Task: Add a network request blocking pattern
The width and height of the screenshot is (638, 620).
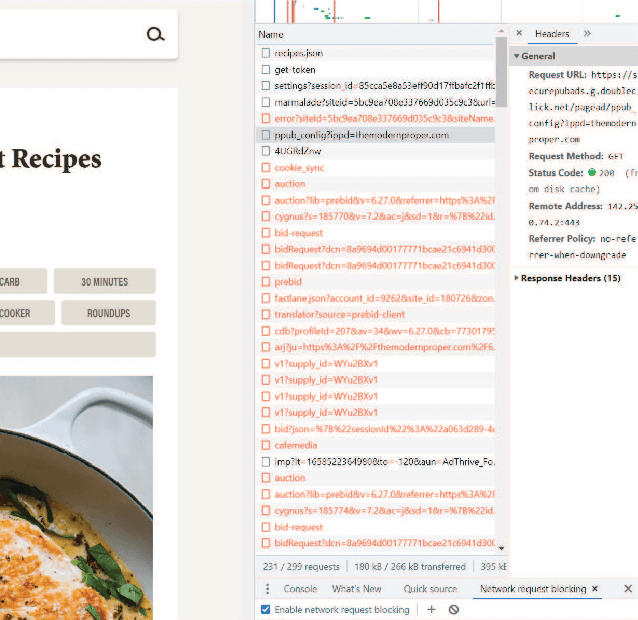Action: [432, 609]
